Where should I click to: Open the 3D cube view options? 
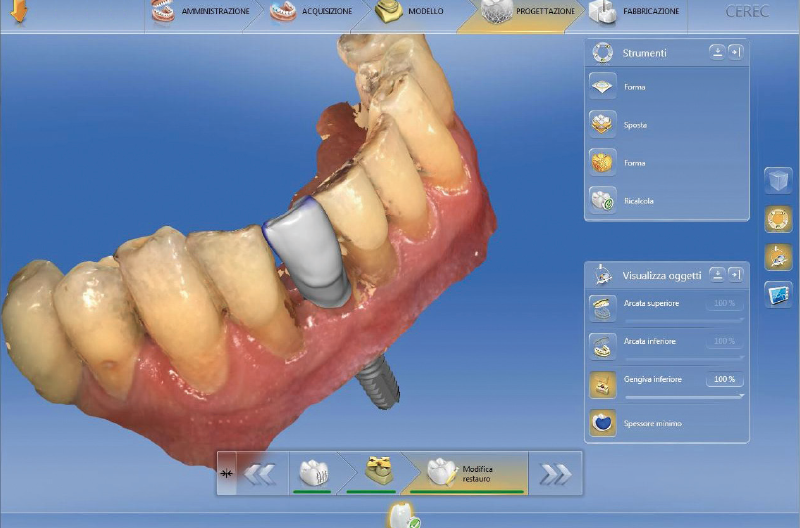778,181
